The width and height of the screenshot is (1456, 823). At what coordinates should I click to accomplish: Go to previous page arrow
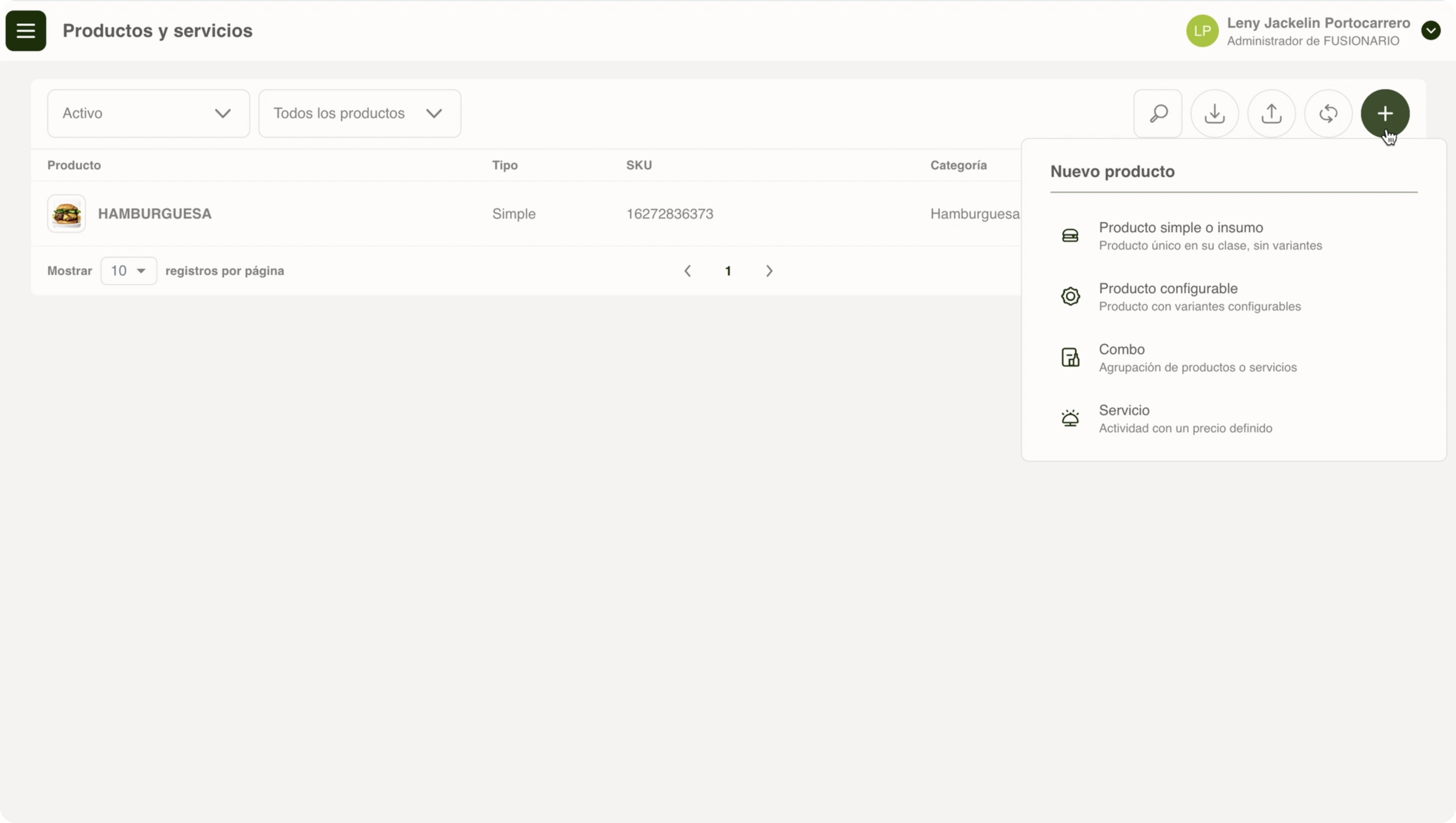coord(687,271)
